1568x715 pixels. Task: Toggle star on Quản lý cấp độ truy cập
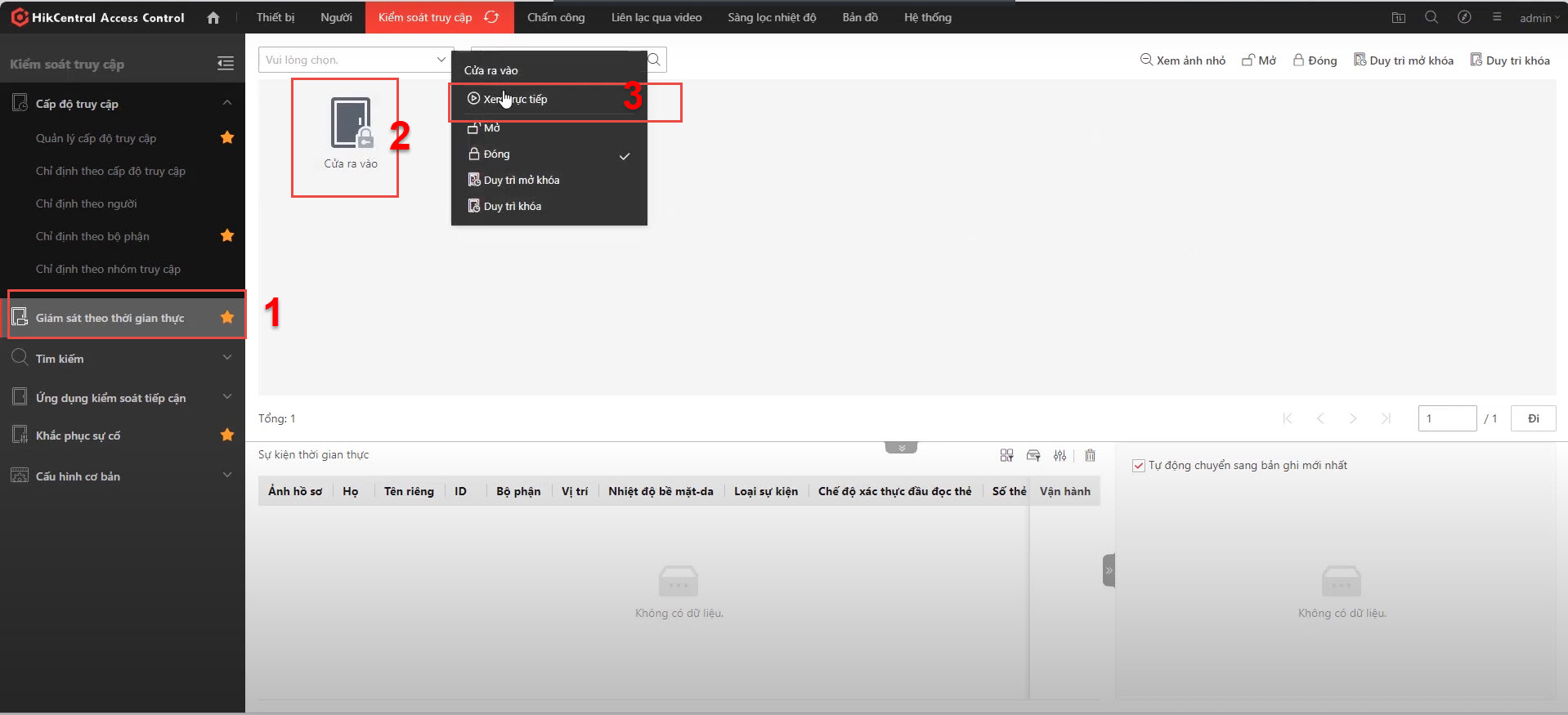pyautogui.click(x=227, y=137)
